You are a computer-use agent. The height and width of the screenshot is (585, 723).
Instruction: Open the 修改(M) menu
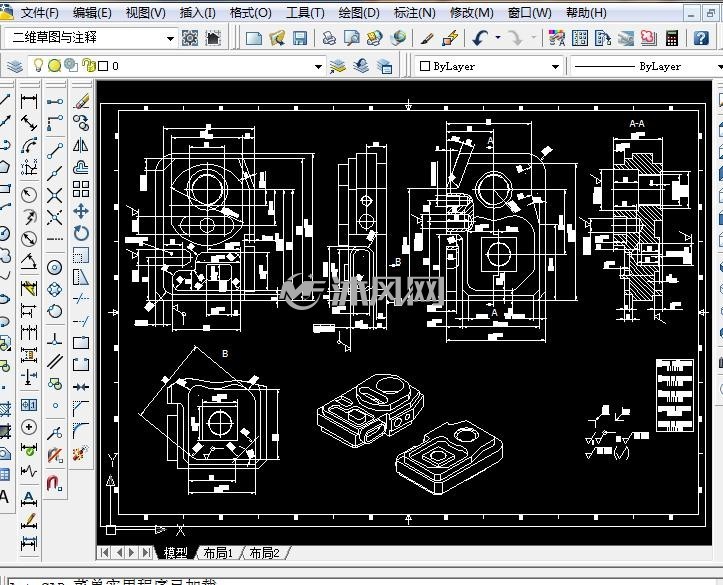coord(471,13)
